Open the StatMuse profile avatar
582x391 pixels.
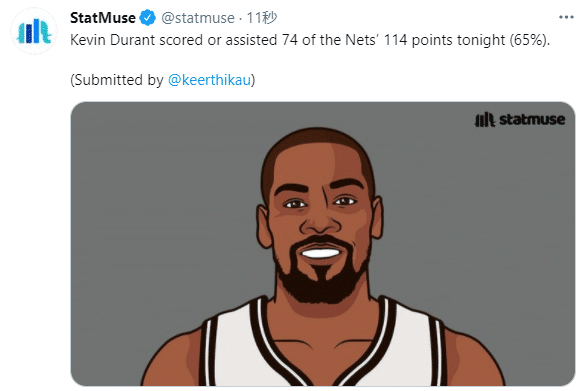coord(34,31)
